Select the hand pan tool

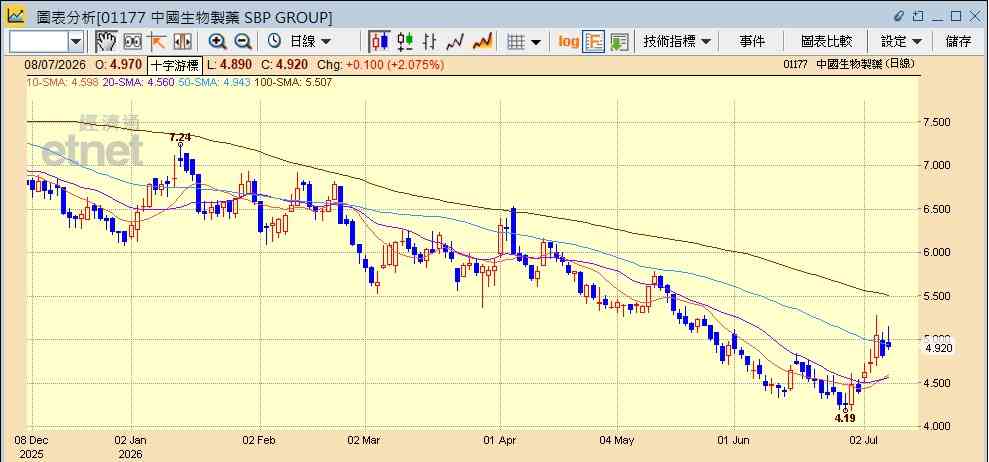point(106,42)
